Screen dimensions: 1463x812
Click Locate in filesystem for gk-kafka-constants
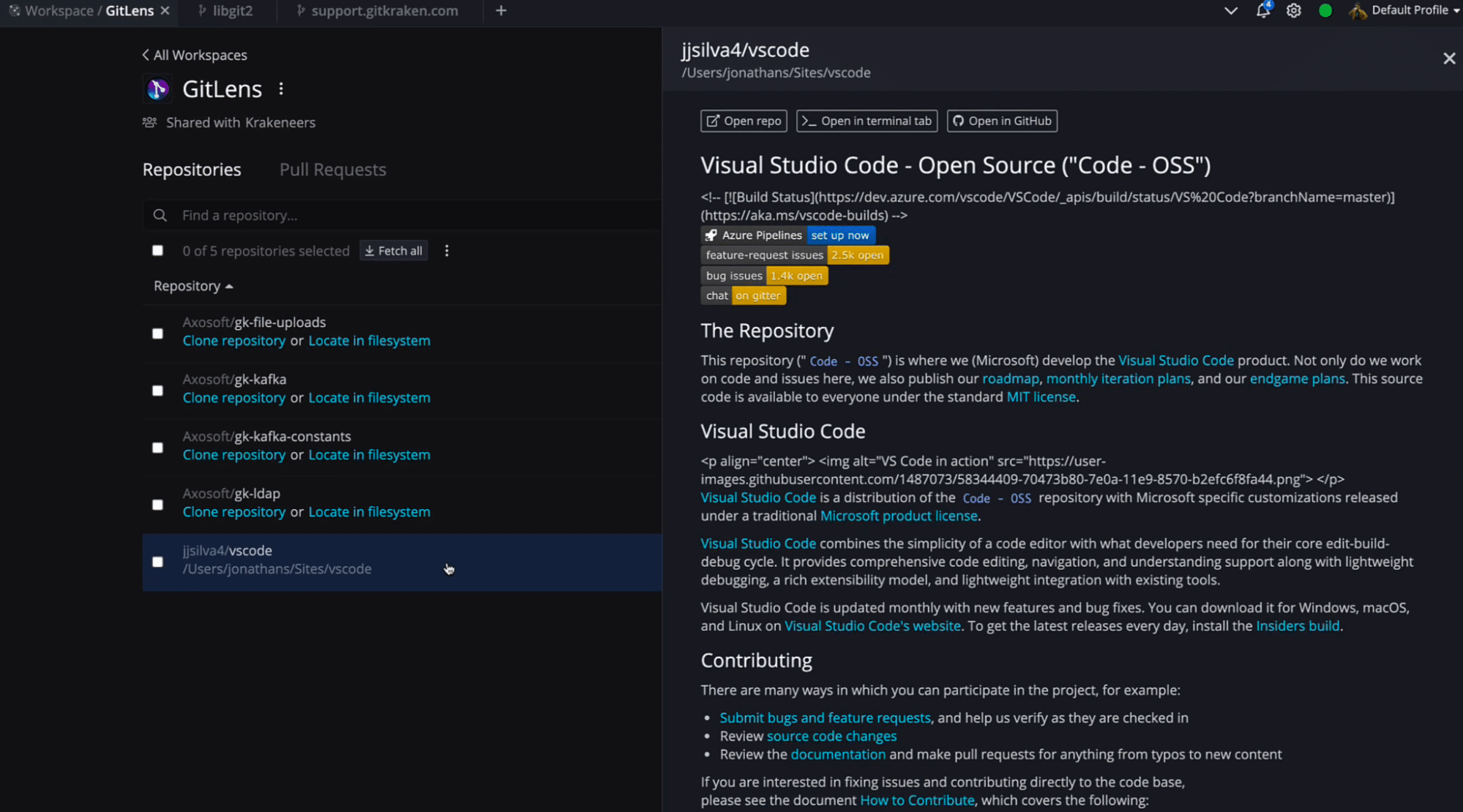pos(370,455)
